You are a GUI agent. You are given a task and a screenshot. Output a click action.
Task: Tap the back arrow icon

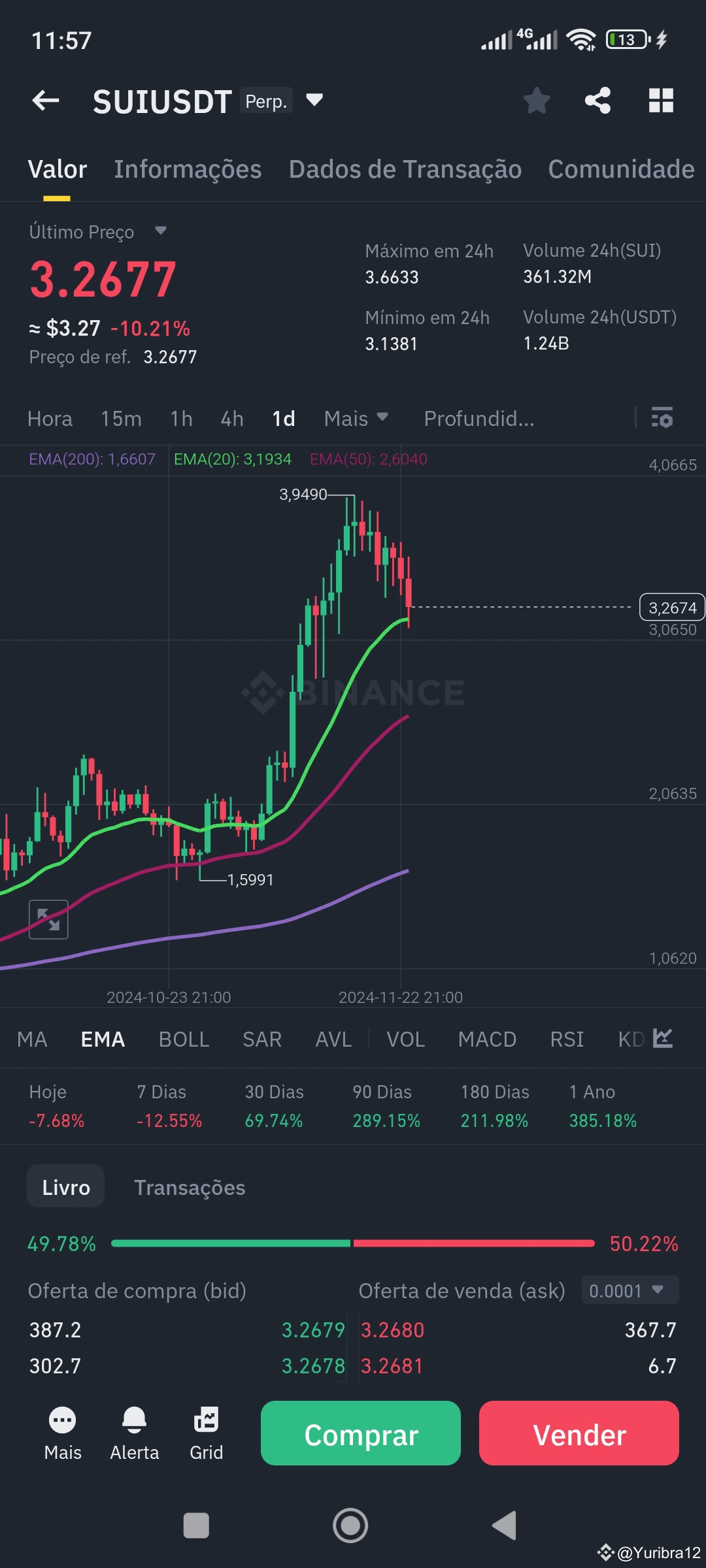click(46, 101)
